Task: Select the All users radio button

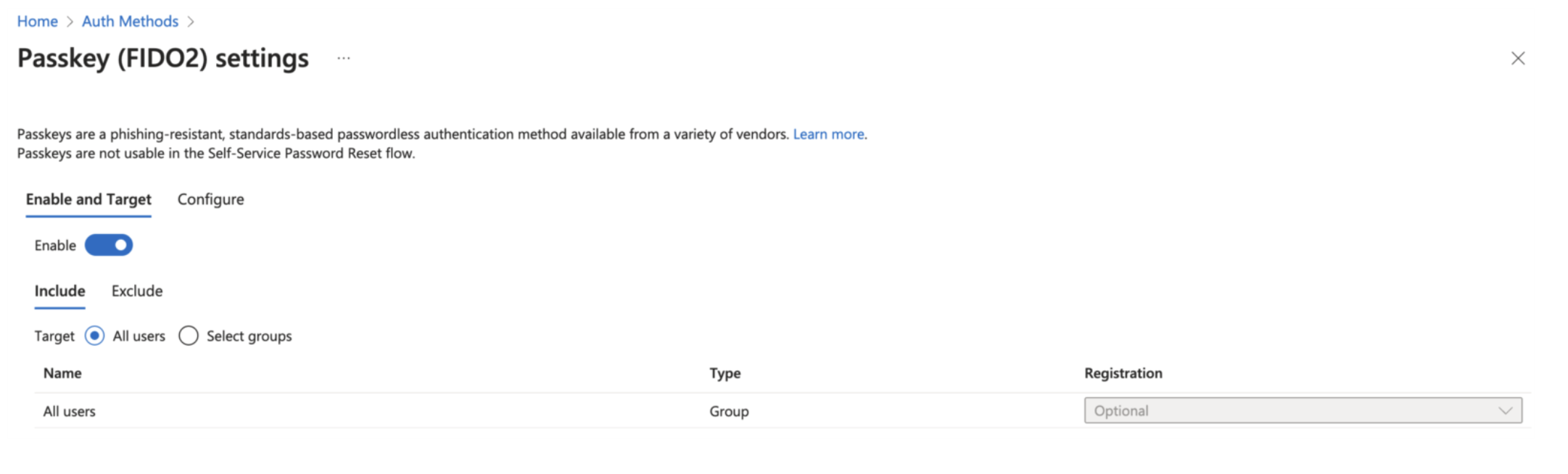Action: [x=94, y=336]
